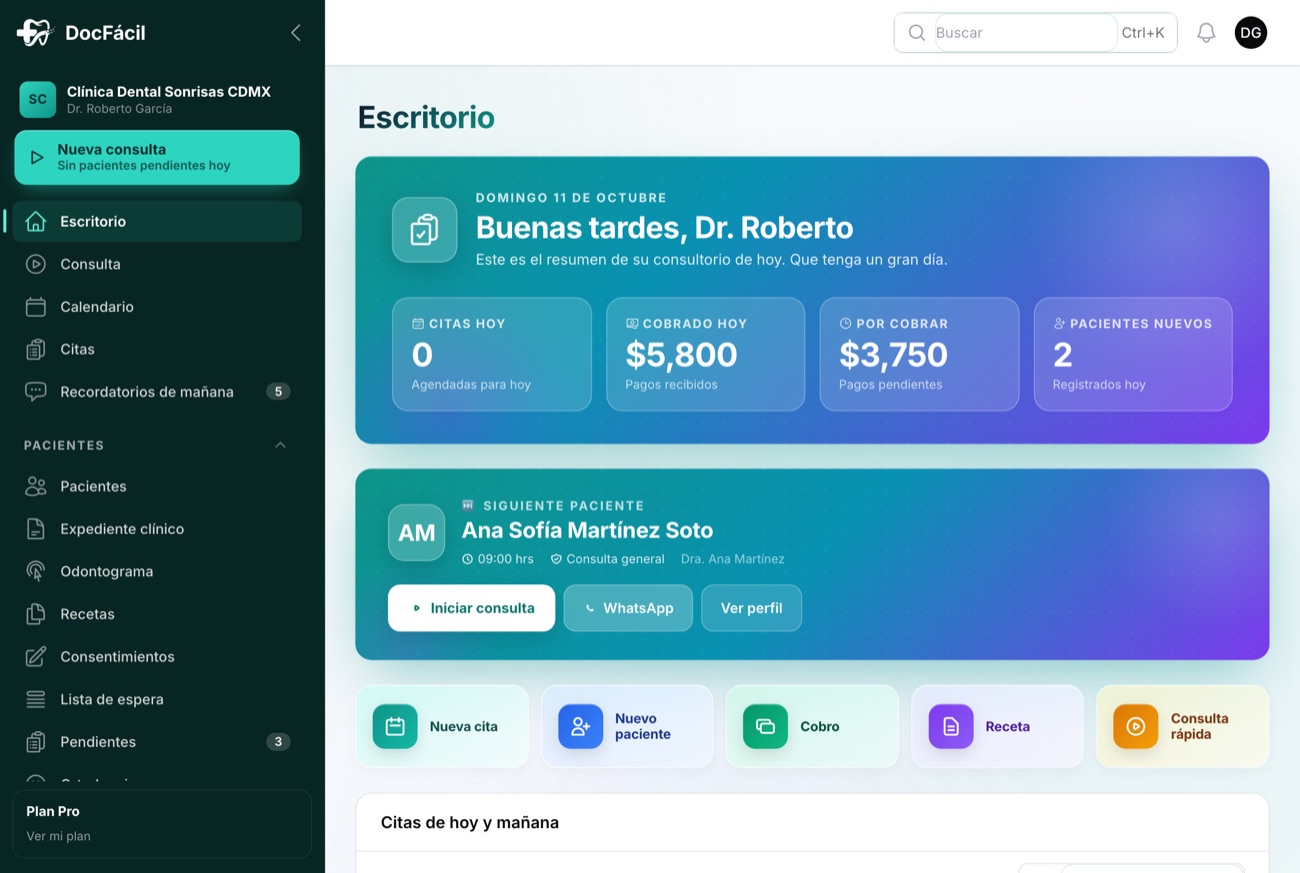Click the Consentimientos pencil icon
This screenshot has width=1300, height=873.
[36, 657]
